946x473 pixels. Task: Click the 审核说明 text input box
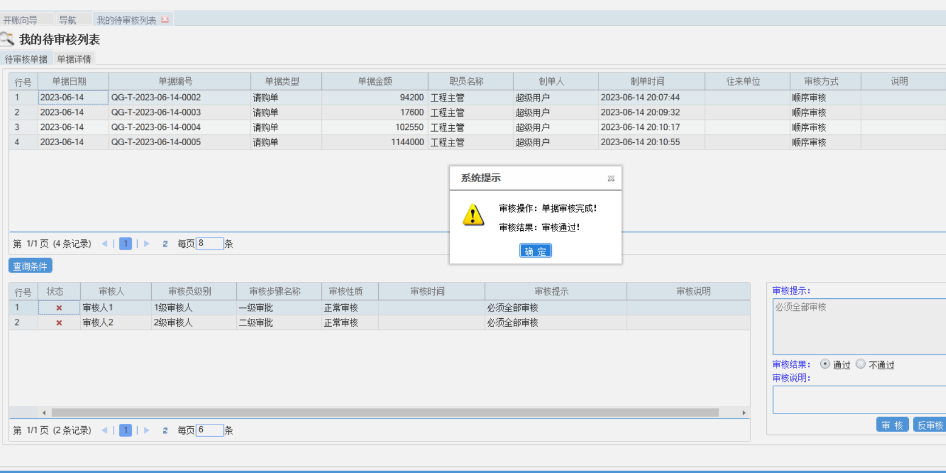[858, 399]
